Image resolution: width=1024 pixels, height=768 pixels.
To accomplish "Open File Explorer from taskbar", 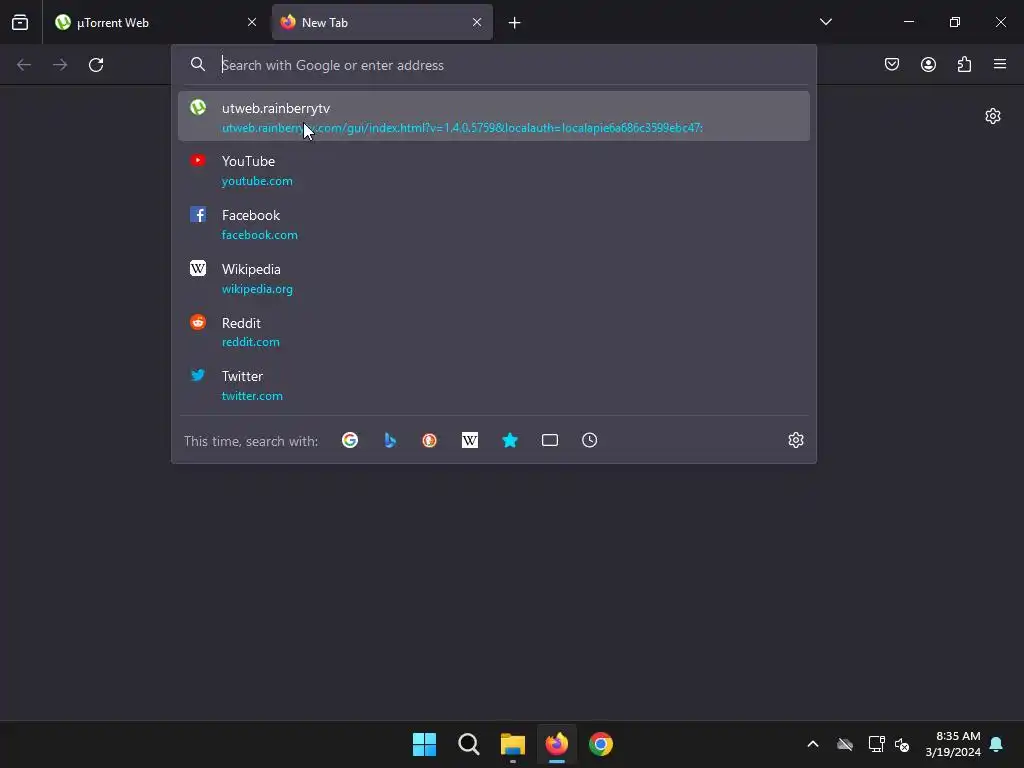I will pyautogui.click(x=513, y=744).
